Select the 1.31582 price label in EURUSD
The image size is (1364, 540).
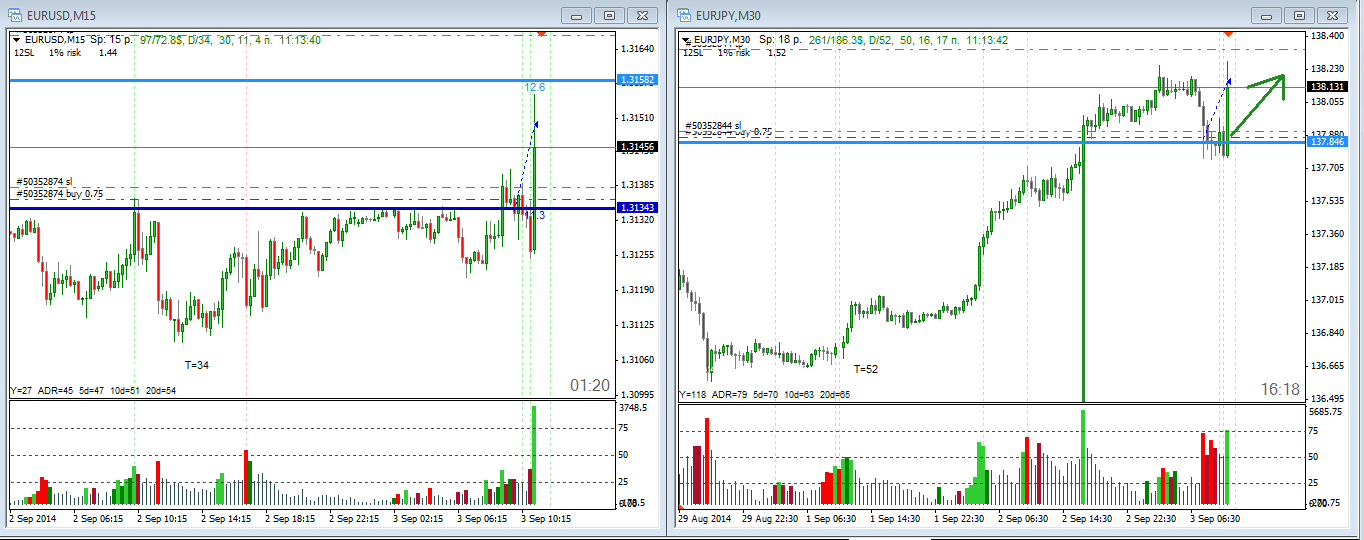637,79
